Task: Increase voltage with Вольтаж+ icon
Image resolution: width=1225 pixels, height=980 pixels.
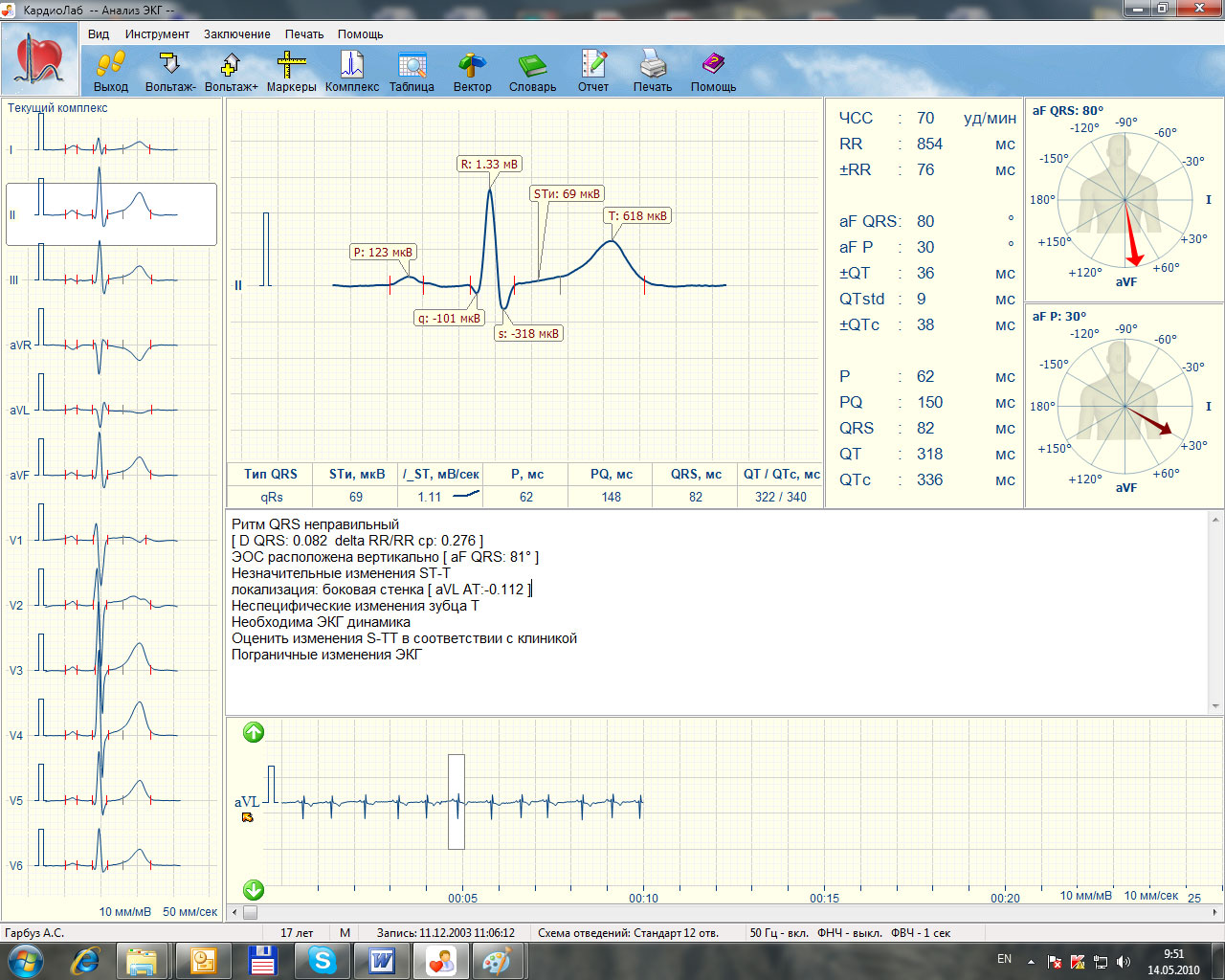Action: 231,66
